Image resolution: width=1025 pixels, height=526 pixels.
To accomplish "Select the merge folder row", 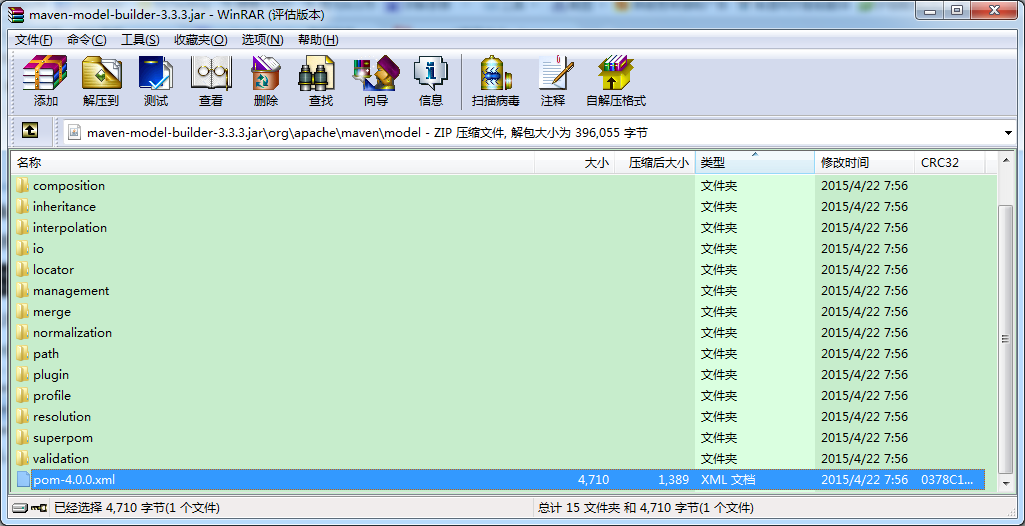I will 500,312.
